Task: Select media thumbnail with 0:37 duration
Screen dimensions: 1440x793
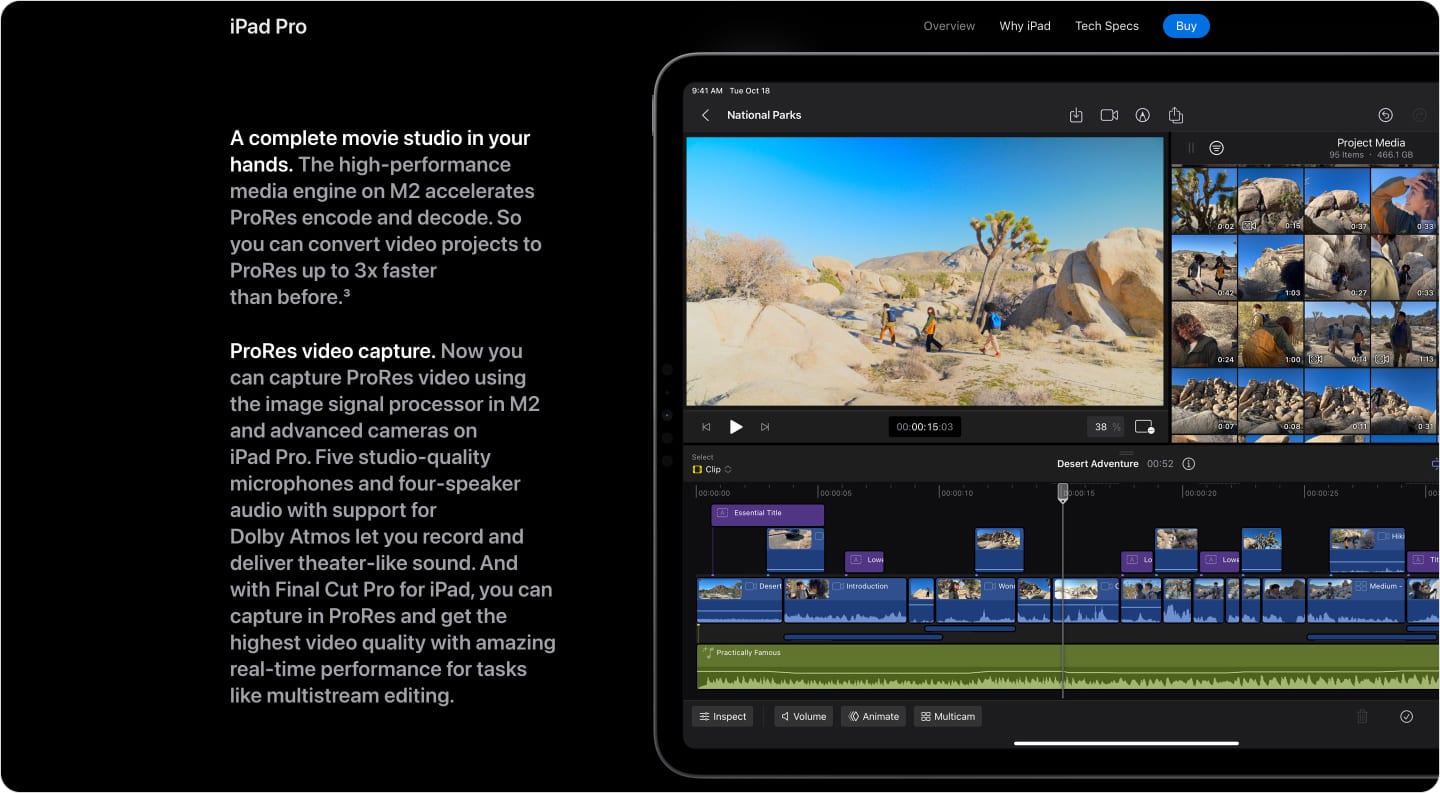Action: tap(1337, 200)
